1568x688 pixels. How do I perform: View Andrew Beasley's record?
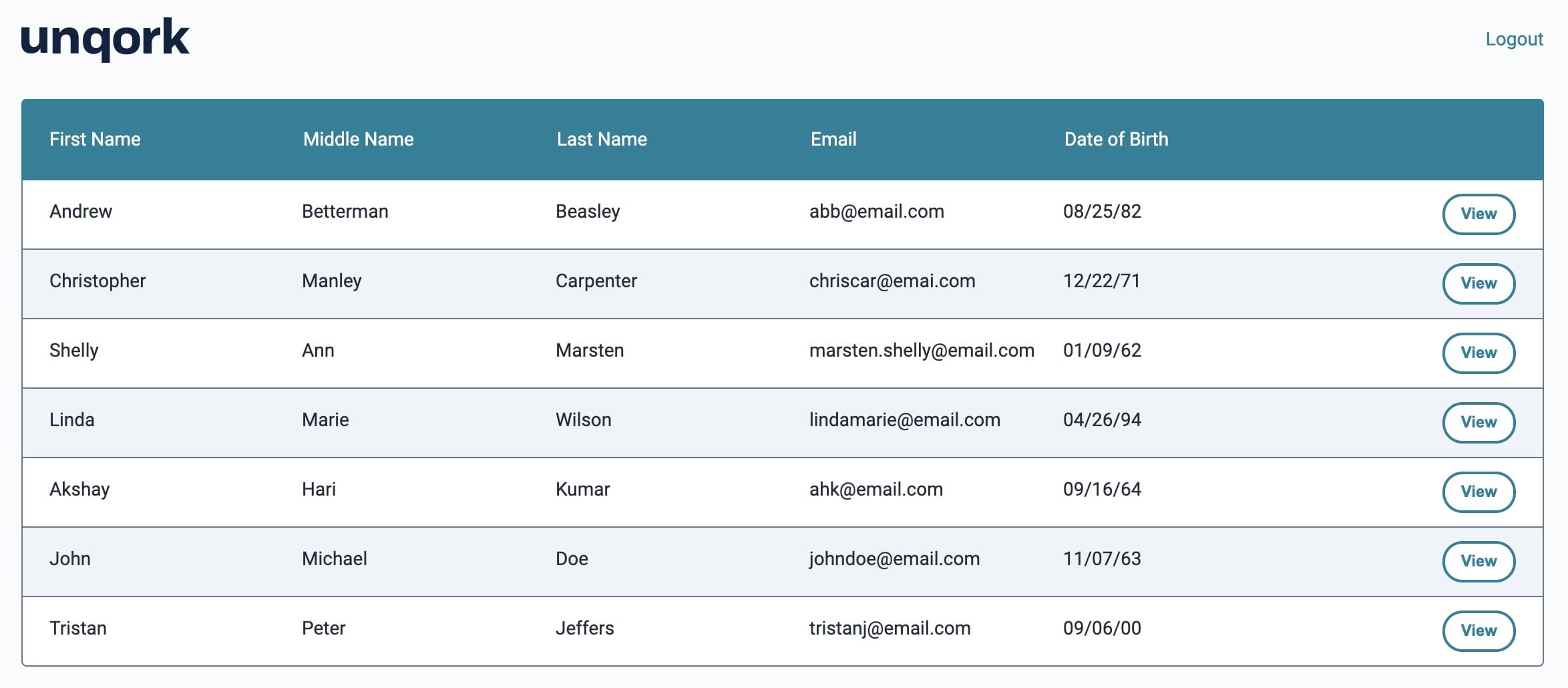click(x=1479, y=214)
